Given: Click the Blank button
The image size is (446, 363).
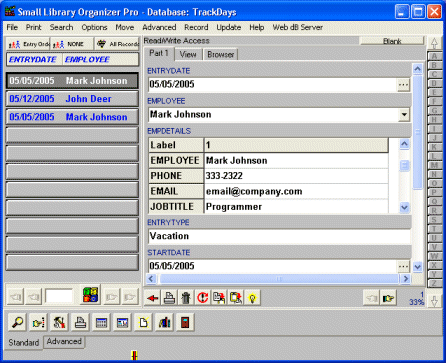Looking at the screenshot, I should click(x=392, y=41).
